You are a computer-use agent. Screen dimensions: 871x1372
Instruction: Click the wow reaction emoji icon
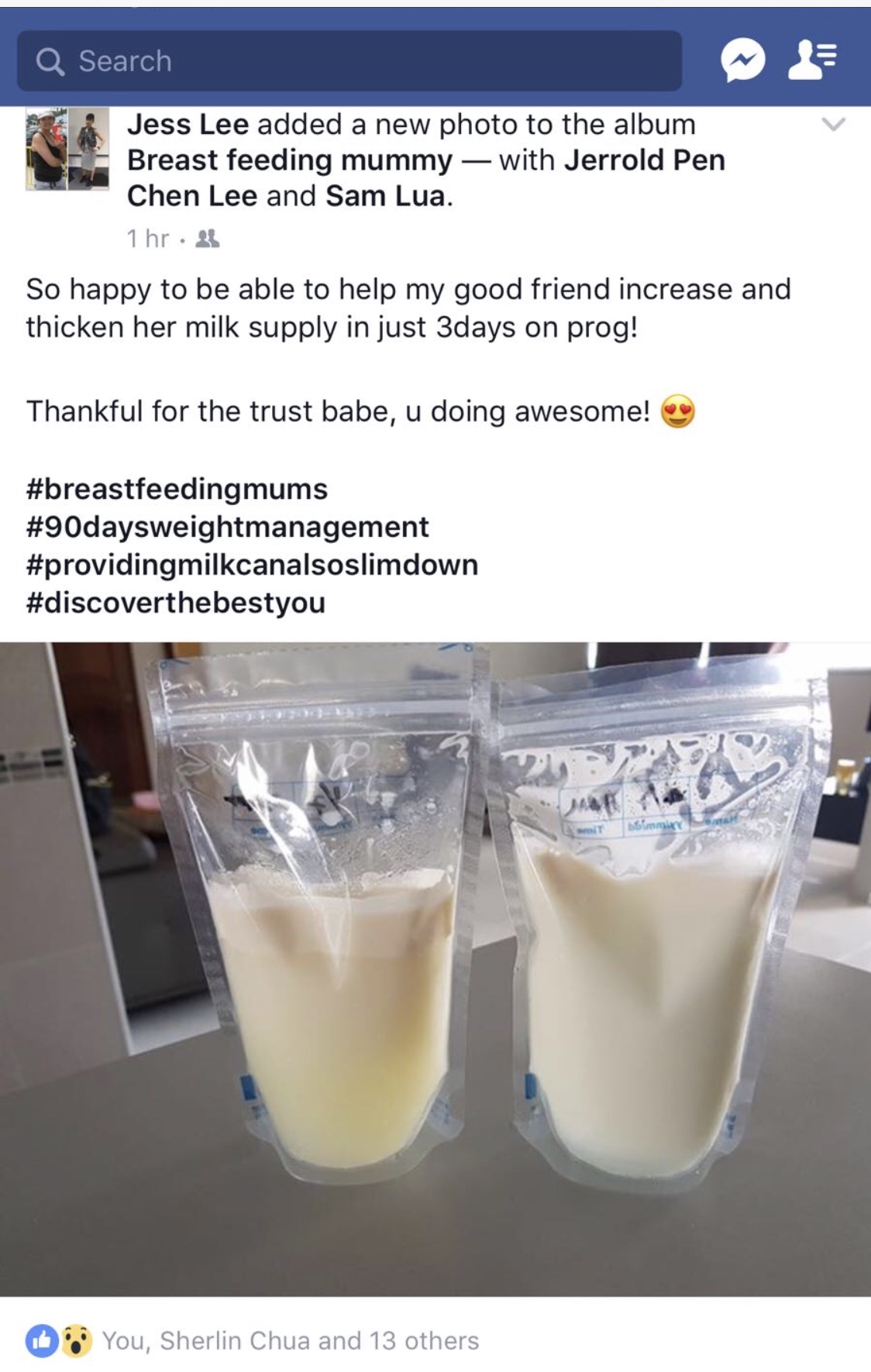75,1340
